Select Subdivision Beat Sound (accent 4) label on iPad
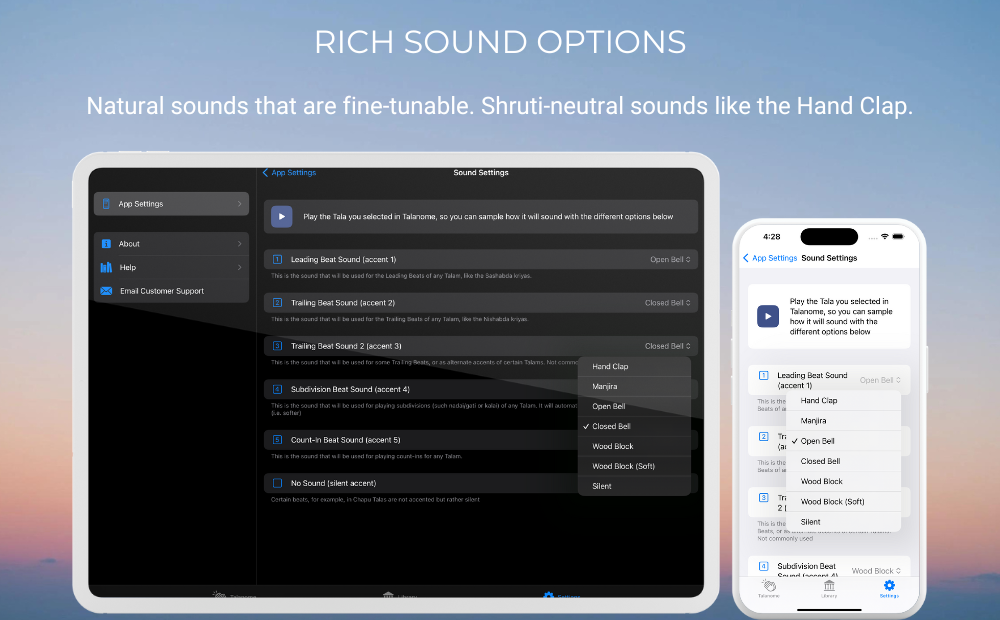The width and height of the screenshot is (1000, 620). click(x=350, y=389)
